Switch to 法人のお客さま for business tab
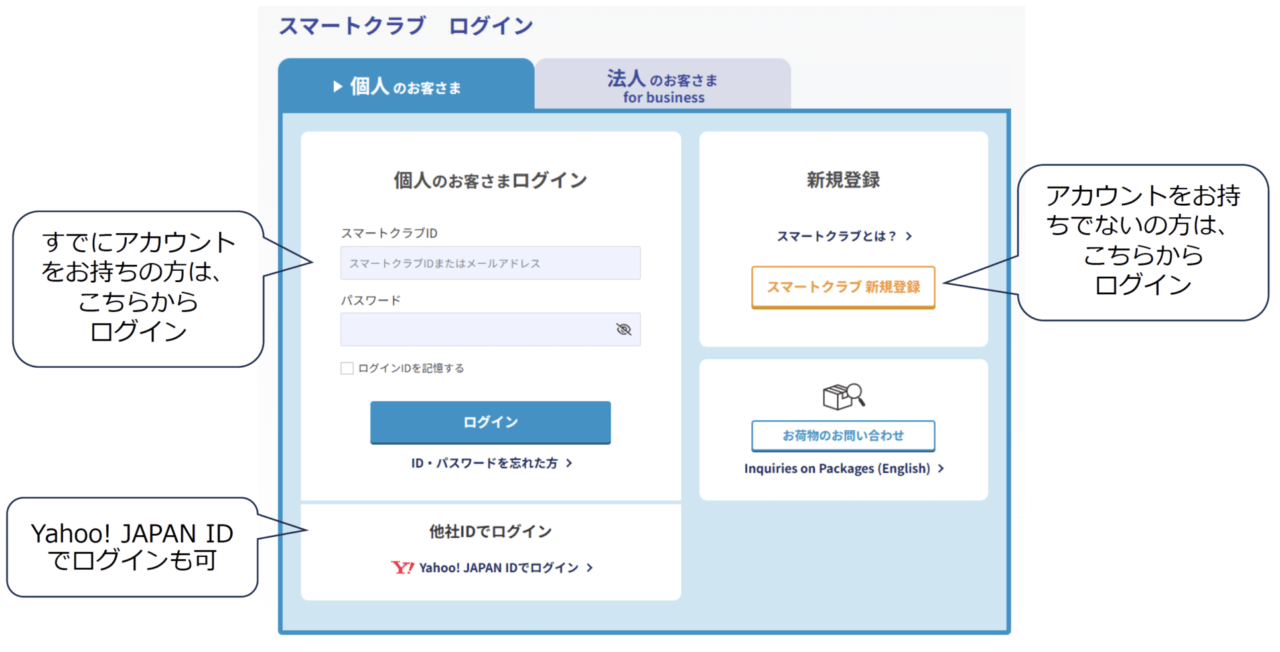 (662, 86)
